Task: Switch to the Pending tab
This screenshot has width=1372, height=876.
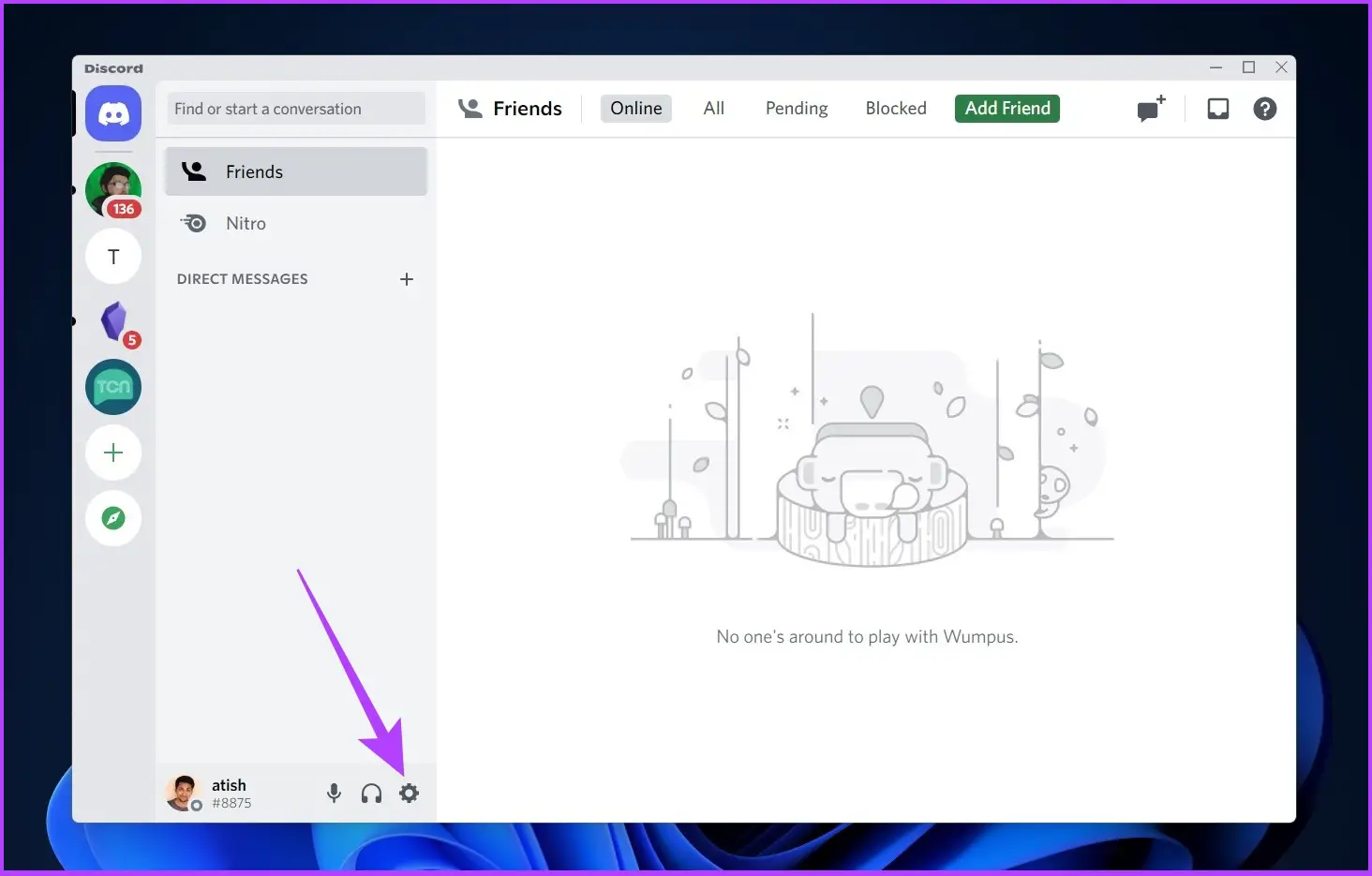Action: (x=796, y=109)
